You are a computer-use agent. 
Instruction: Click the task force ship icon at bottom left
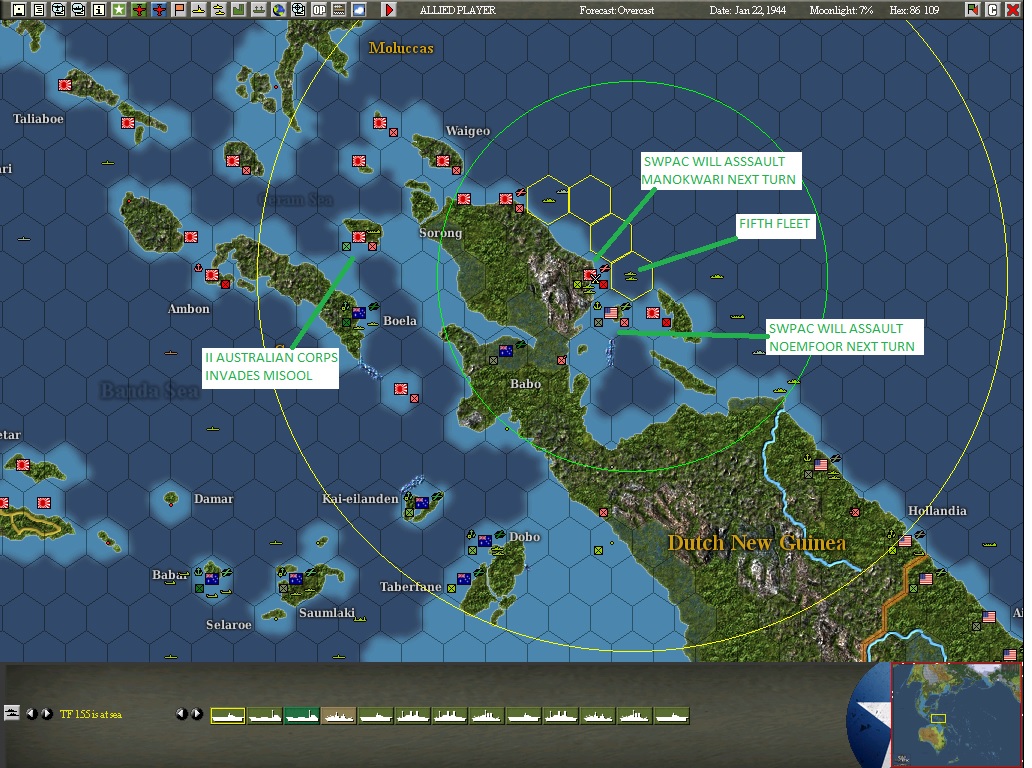12,713
